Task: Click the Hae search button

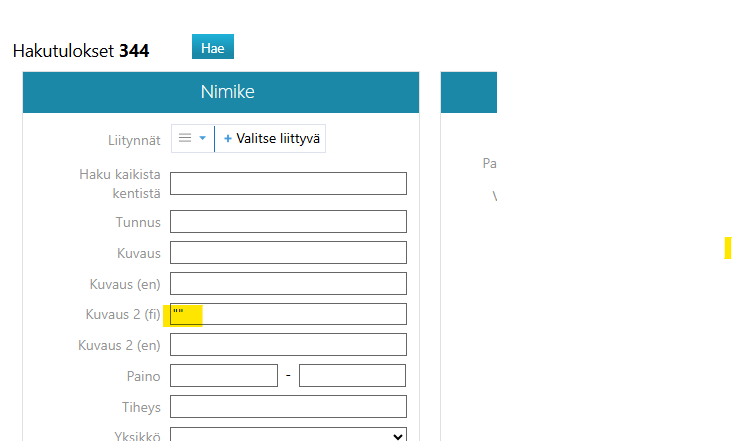Action: 213,47
